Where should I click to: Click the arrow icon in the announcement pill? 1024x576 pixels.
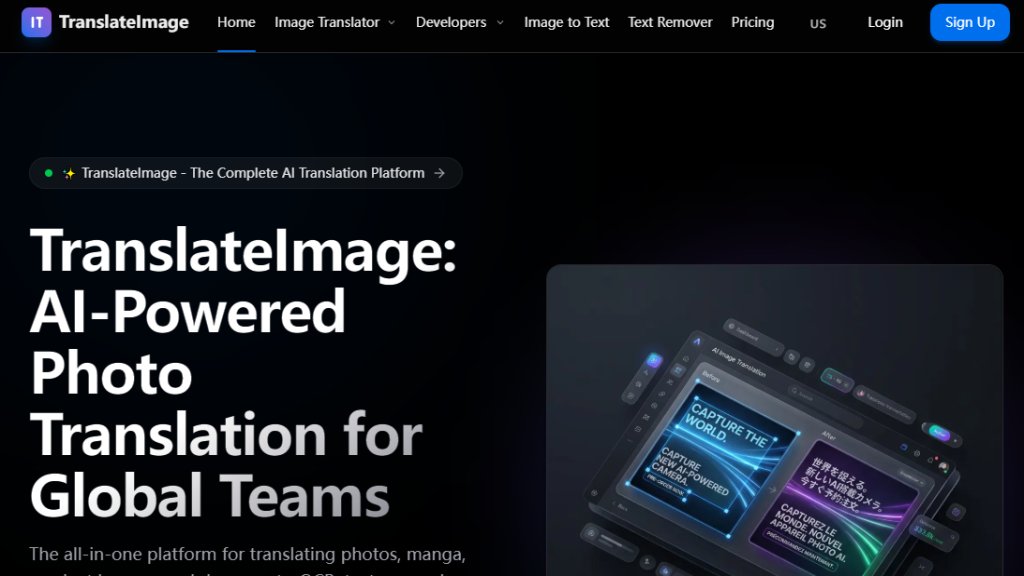[440, 173]
